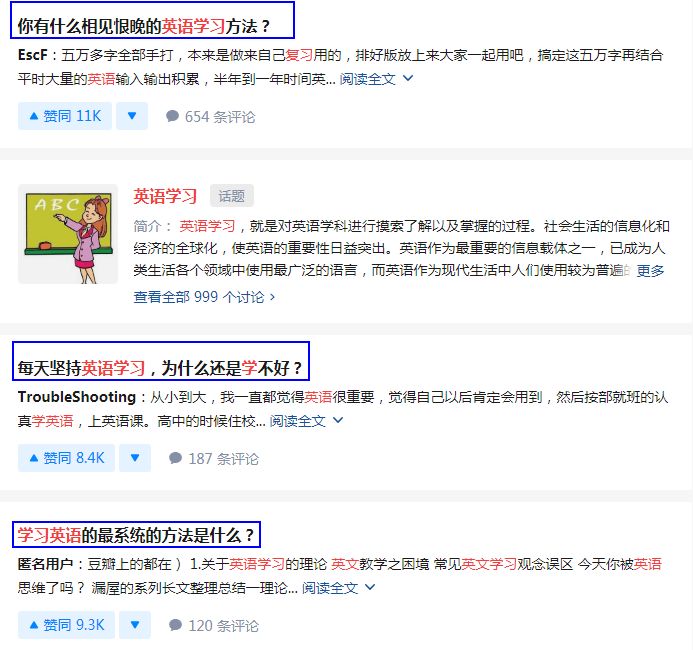Open the 187 条评论 comments
The image size is (693, 650).
pyautogui.click(x=214, y=459)
